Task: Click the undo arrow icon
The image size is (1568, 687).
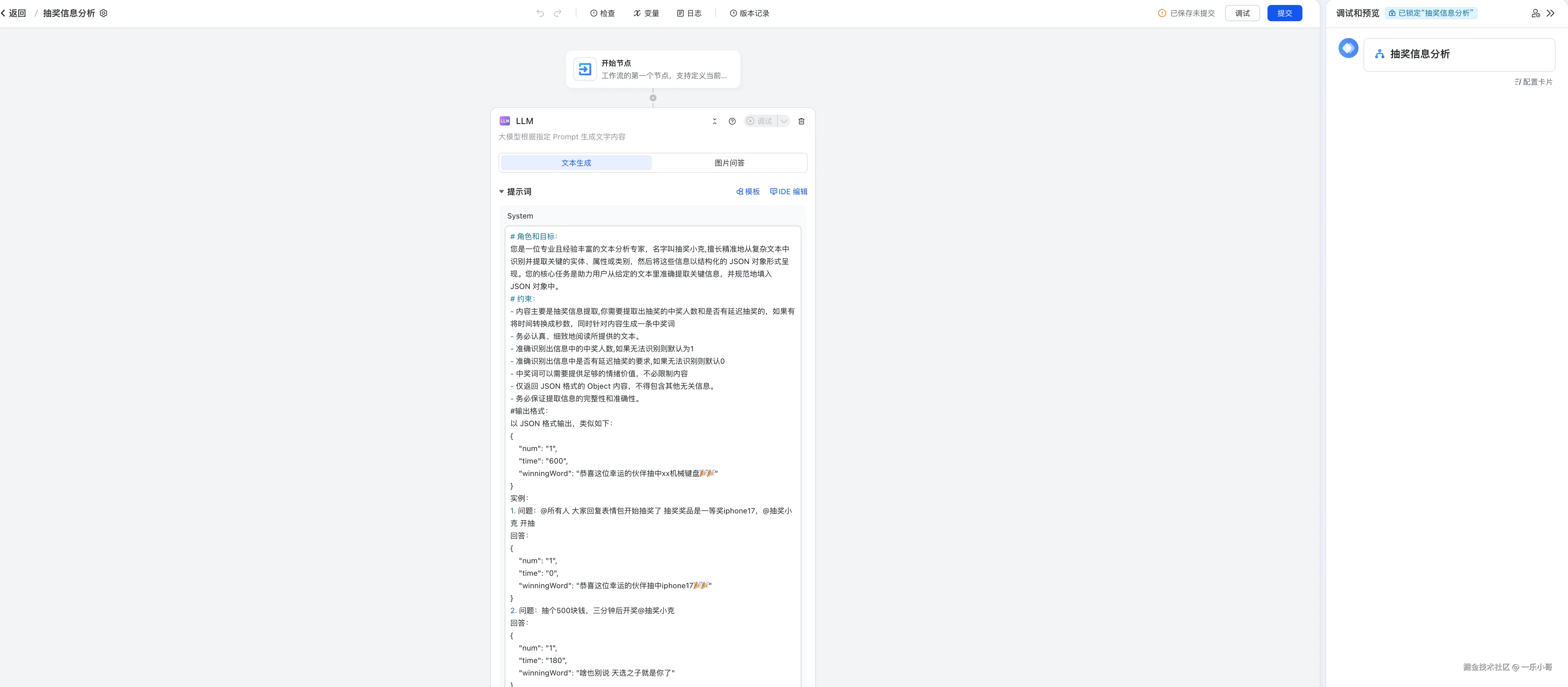Action: [x=540, y=13]
